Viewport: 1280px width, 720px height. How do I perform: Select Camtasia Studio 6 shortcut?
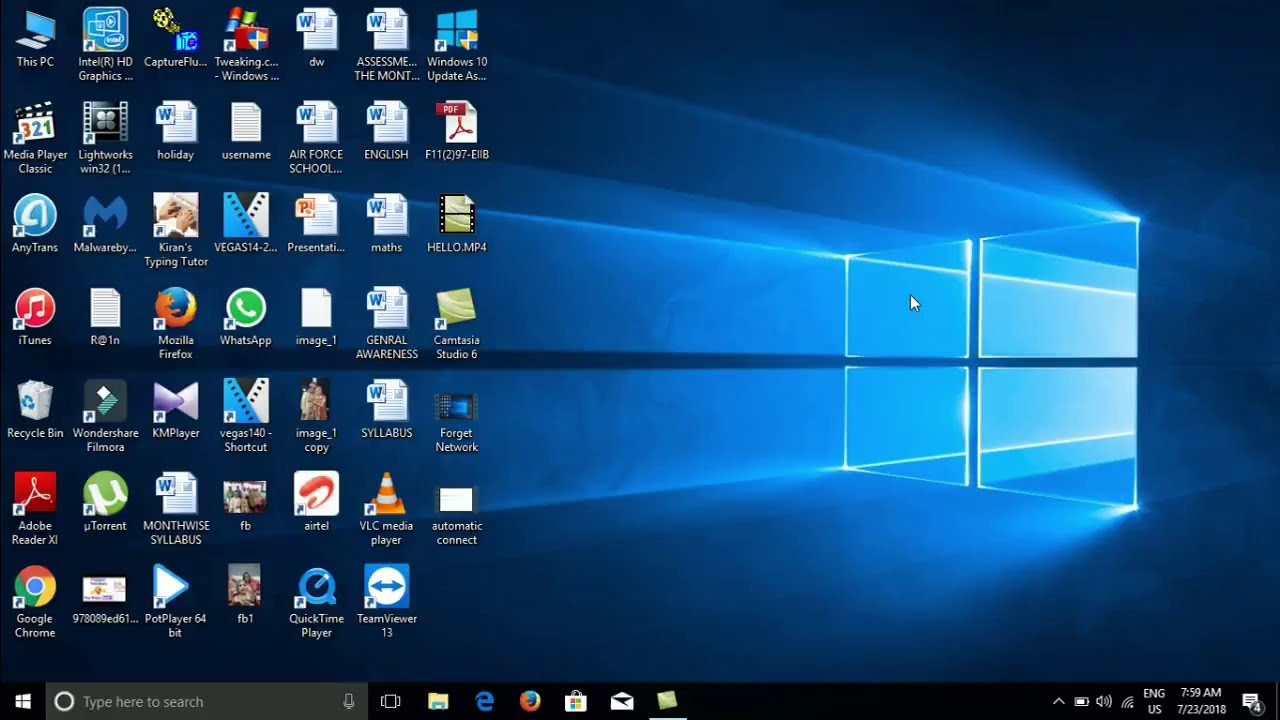pyautogui.click(x=456, y=324)
